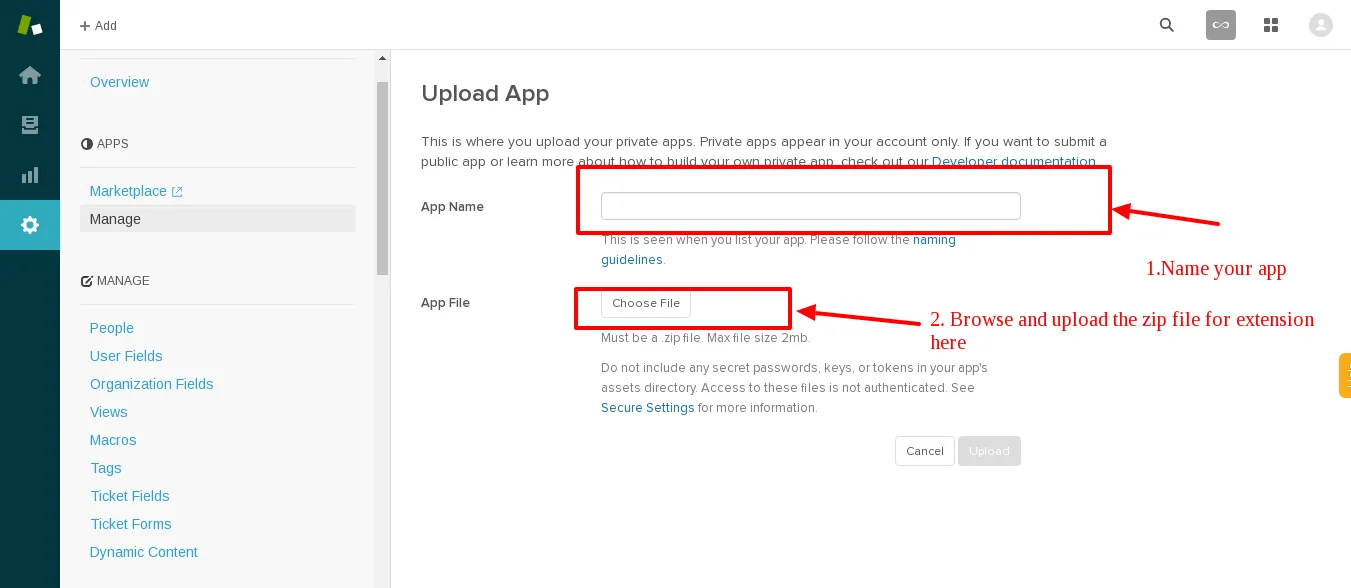Click the Choose File button
Image resolution: width=1351 pixels, height=588 pixels.
(646, 303)
